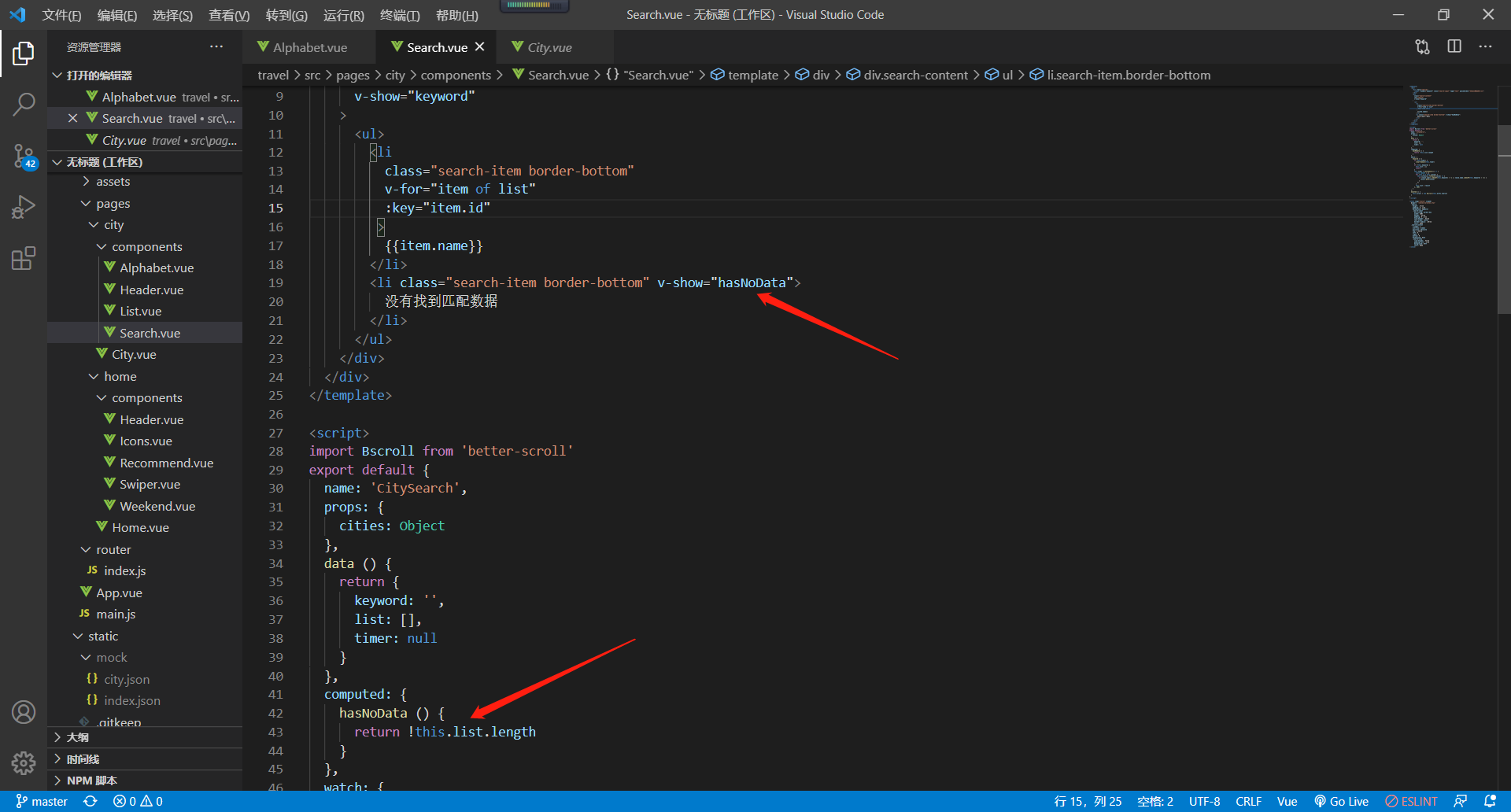Image resolution: width=1511 pixels, height=812 pixels.
Task: Open the Accounts menu icon
Action: [x=24, y=712]
